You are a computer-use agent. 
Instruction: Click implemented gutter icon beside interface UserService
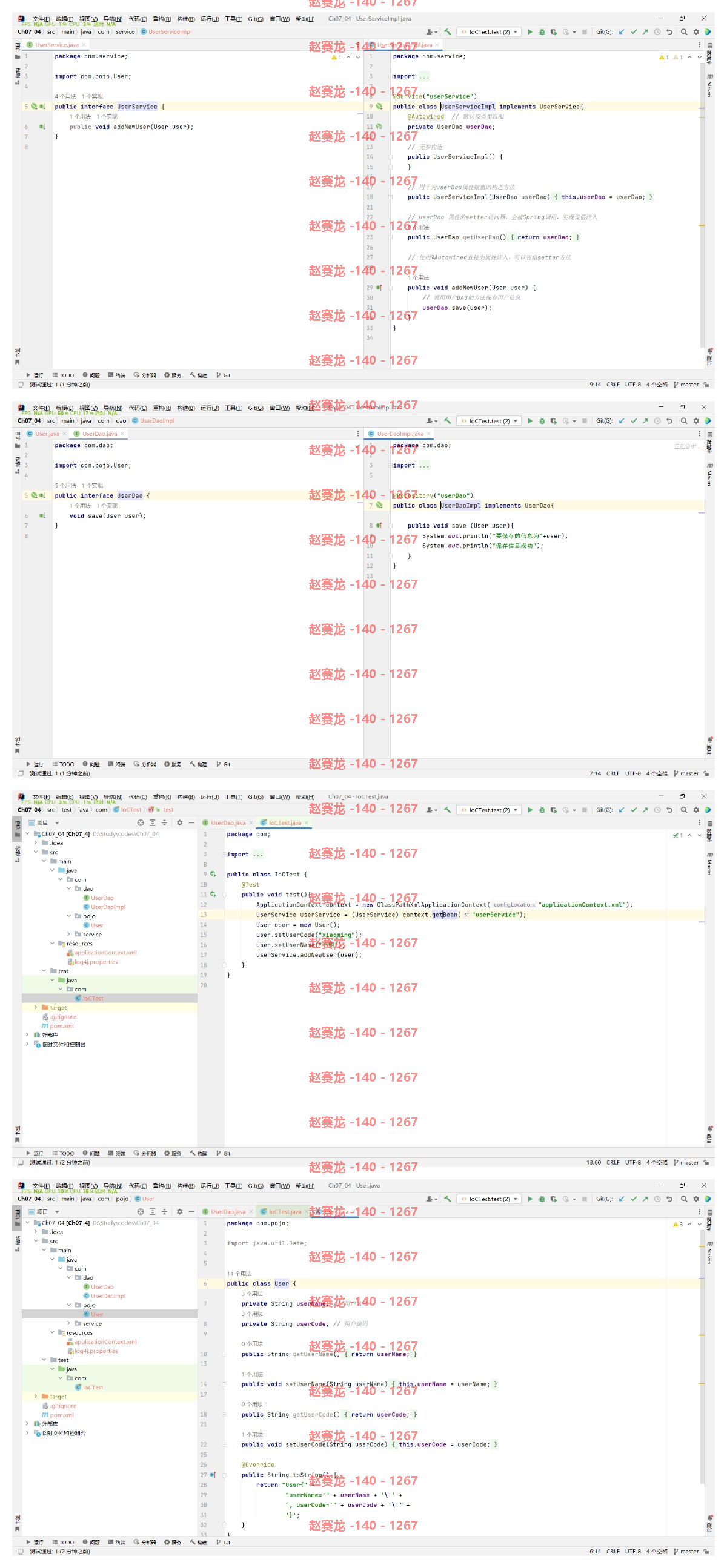click(x=42, y=107)
